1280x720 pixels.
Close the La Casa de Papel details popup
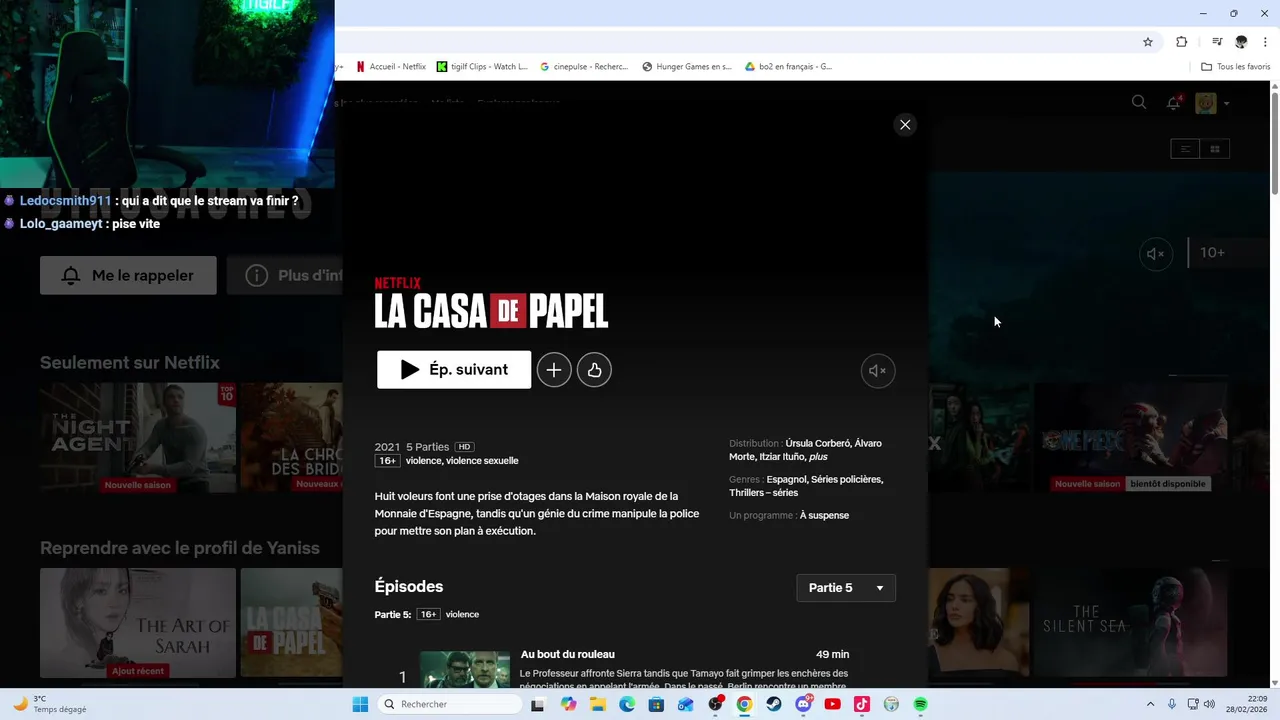[x=905, y=125]
